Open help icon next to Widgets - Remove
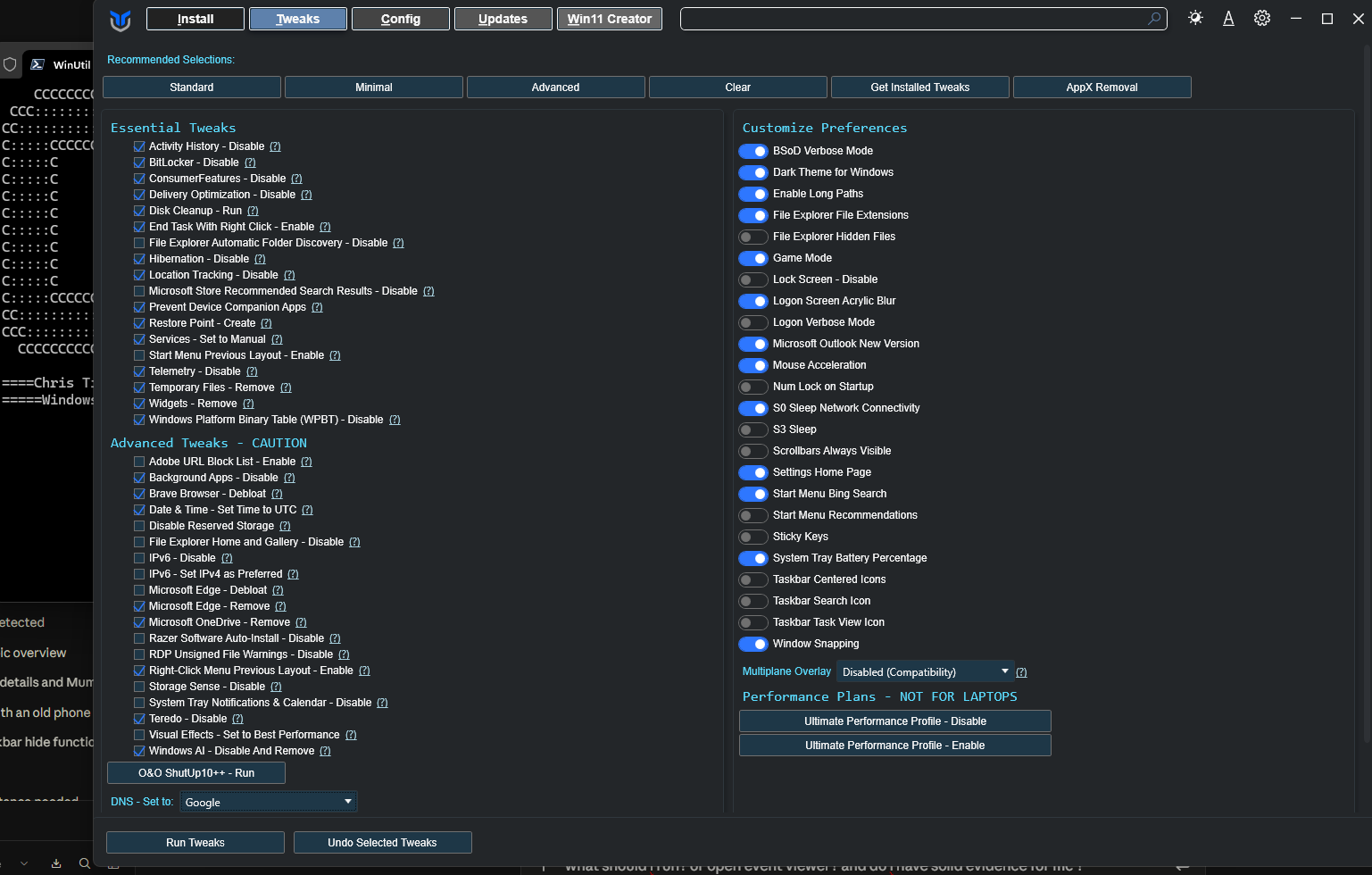The width and height of the screenshot is (1372, 875). coord(248,404)
